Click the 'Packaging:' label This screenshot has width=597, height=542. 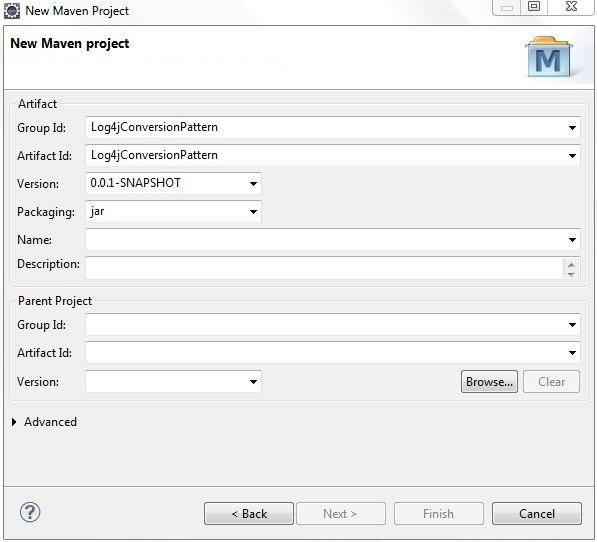point(46,212)
